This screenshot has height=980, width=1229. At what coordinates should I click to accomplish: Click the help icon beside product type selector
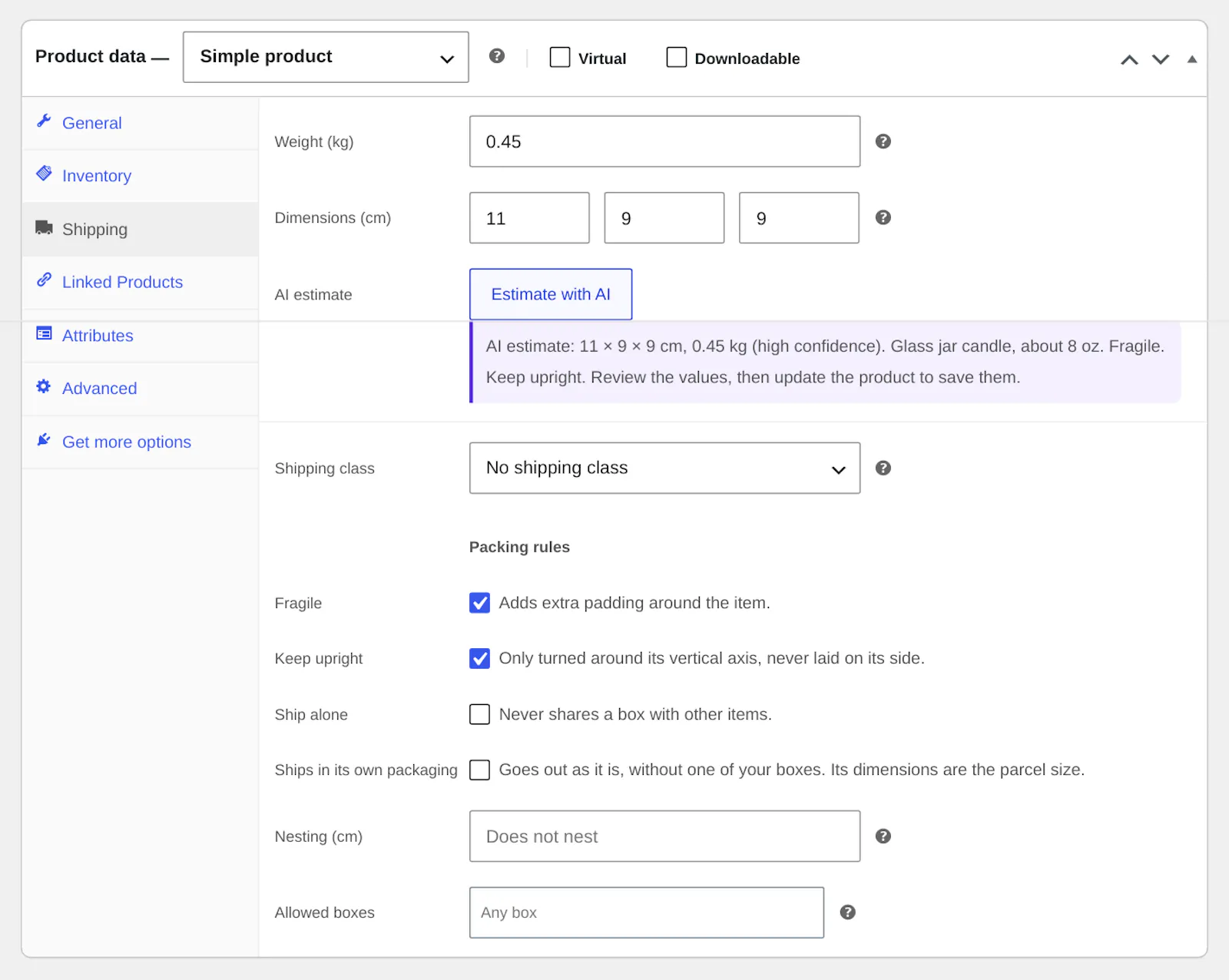pyautogui.click(x=497, y=56)
